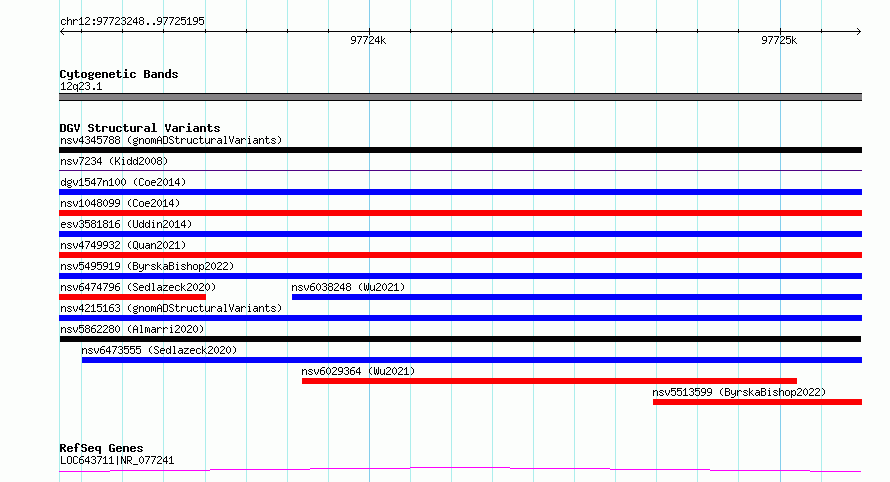
Task: Click the magenta LOC643711 gene line
Action: pyautogui.click(x=460, y=470)
